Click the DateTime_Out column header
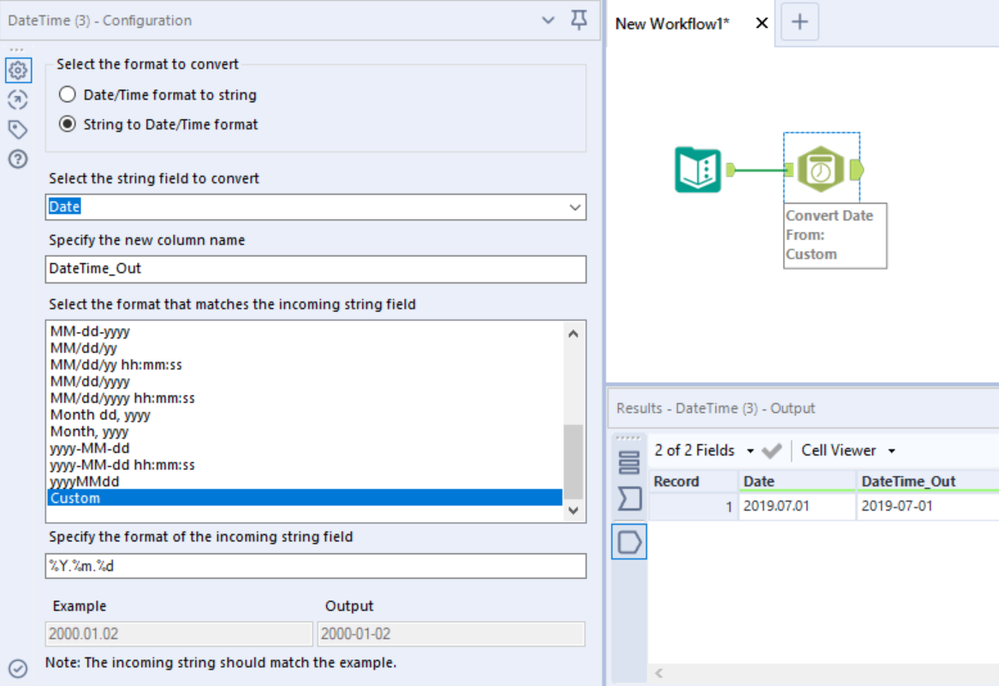This screenshot has width=999, height=686. click(928, 482)
